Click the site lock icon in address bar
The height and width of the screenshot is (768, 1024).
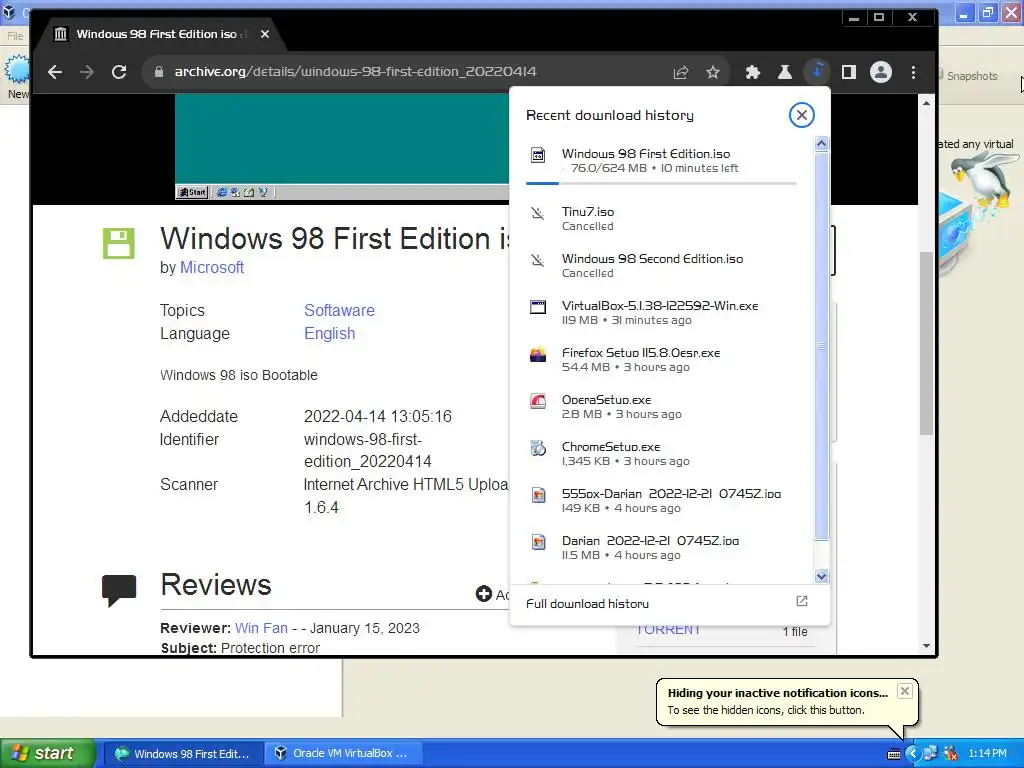pyautogui.click(x=159, y=72)
